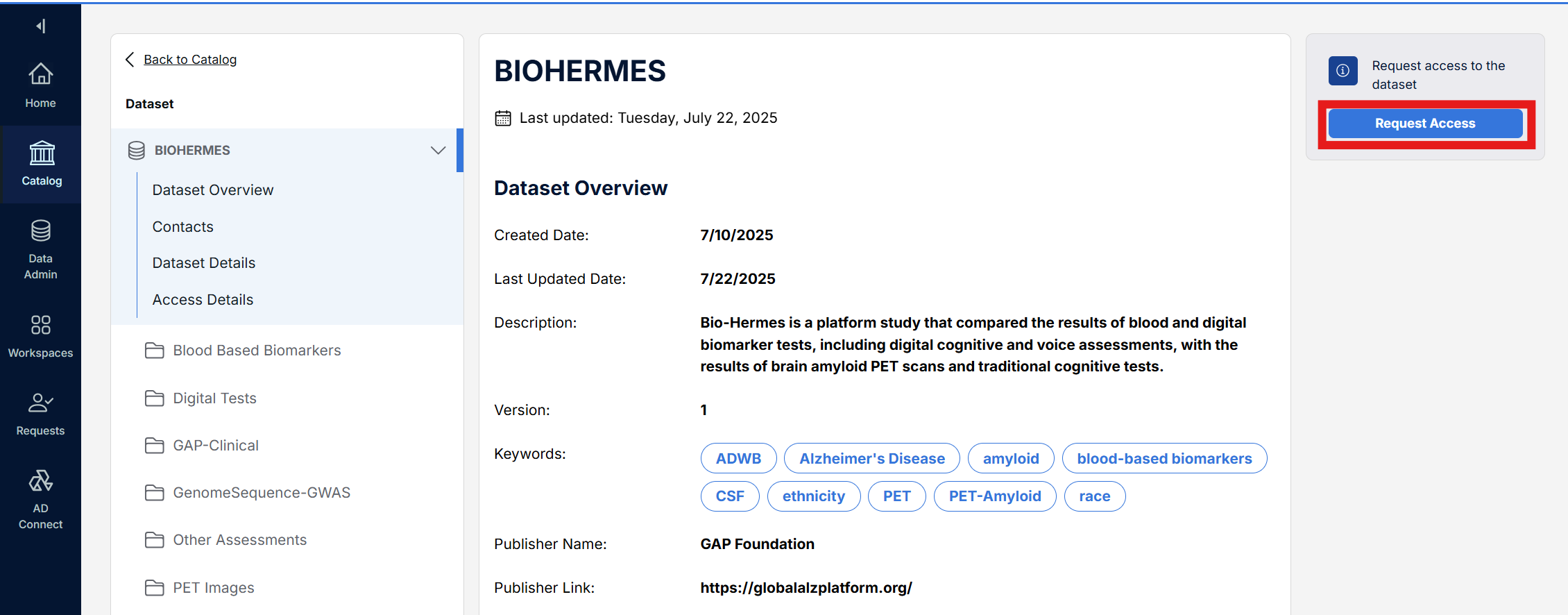The width and height of the screenshot is (1568, 615).
Task: Click the info icon beside Request access
Action: (x=1343, y=71)
